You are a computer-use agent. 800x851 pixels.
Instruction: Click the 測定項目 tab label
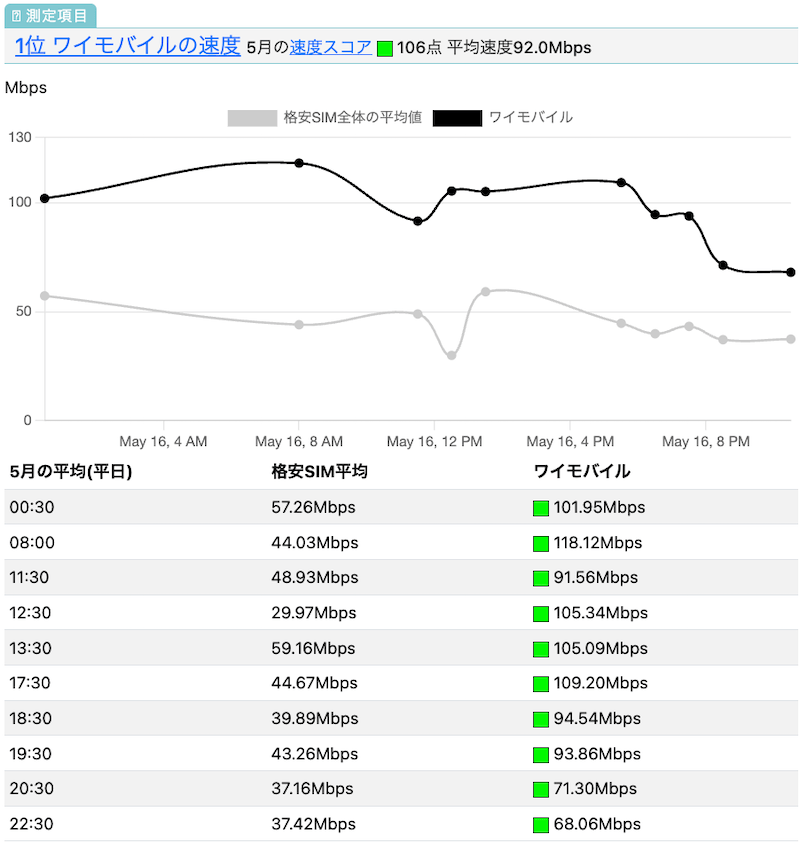[x=56, y=16]
